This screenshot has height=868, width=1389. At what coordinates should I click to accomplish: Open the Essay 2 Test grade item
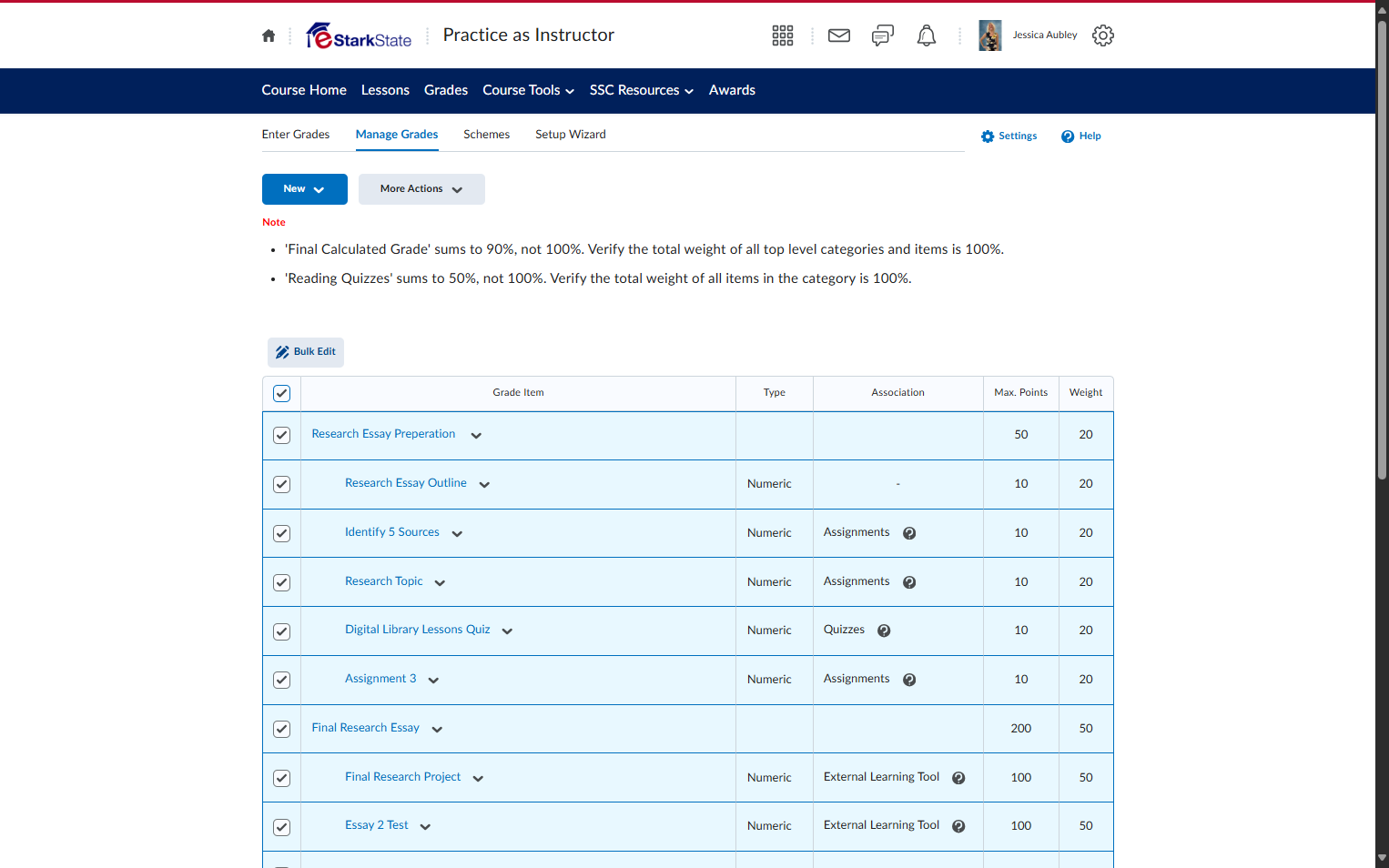(x=377, y=825)
